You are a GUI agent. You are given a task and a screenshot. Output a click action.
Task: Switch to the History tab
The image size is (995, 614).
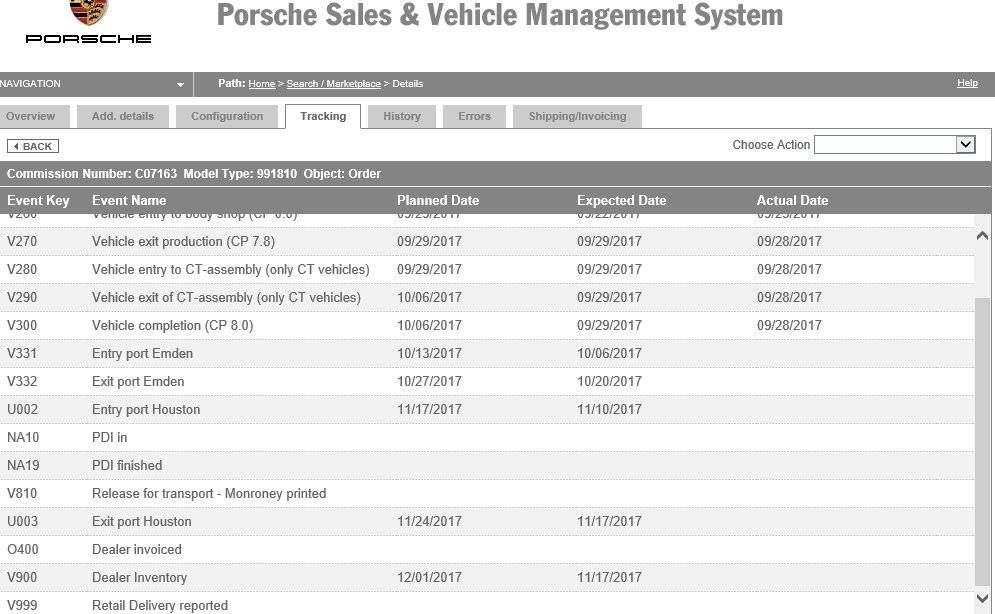[402, 116]
